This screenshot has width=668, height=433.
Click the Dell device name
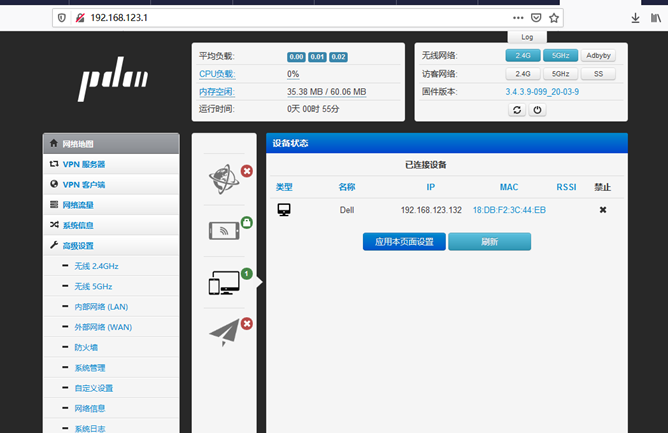pyautogui.click(x=347, y=210)
